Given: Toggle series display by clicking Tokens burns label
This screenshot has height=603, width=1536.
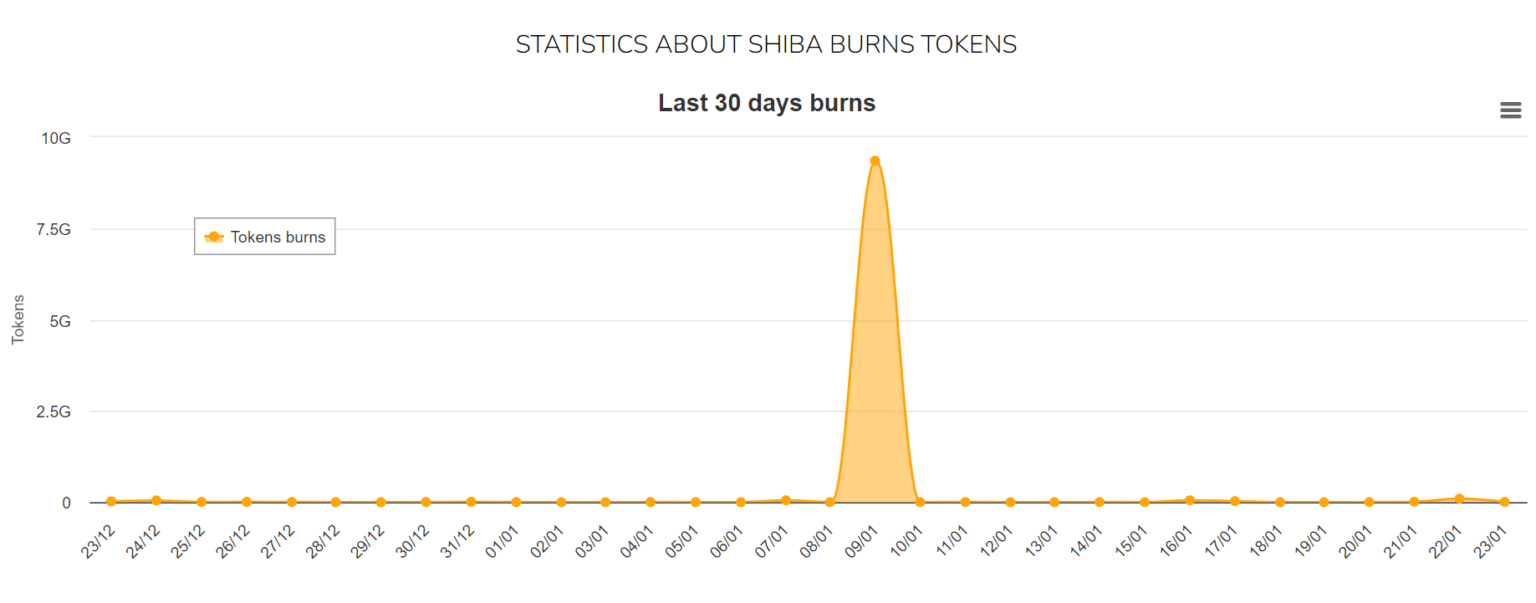Looking at the screenshot, I should click(276, 236).
